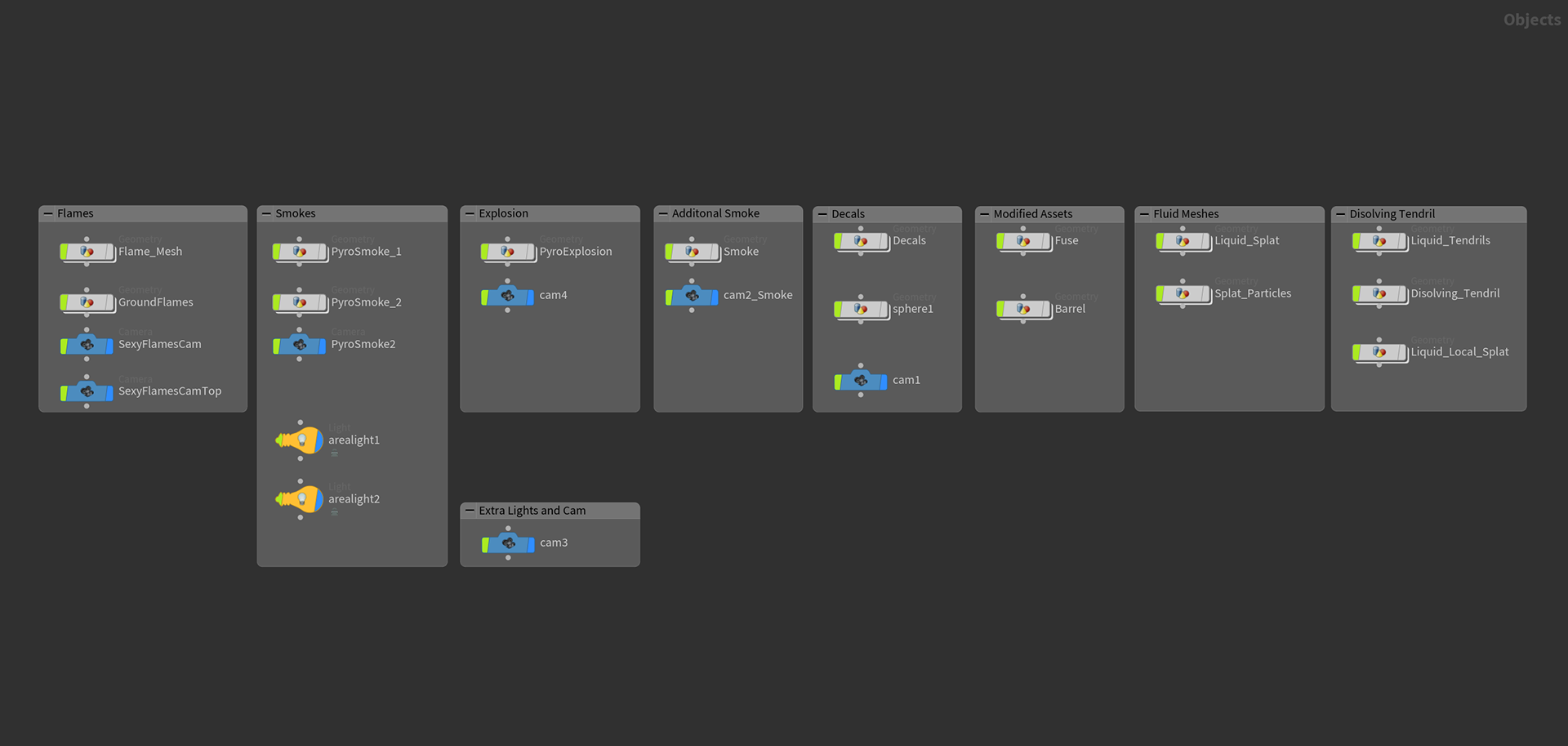Click the SexyFlamesCamTop camera node icon
This screenshot has width=1568, height=746.
pyautogui.click(x=87, y=392)
